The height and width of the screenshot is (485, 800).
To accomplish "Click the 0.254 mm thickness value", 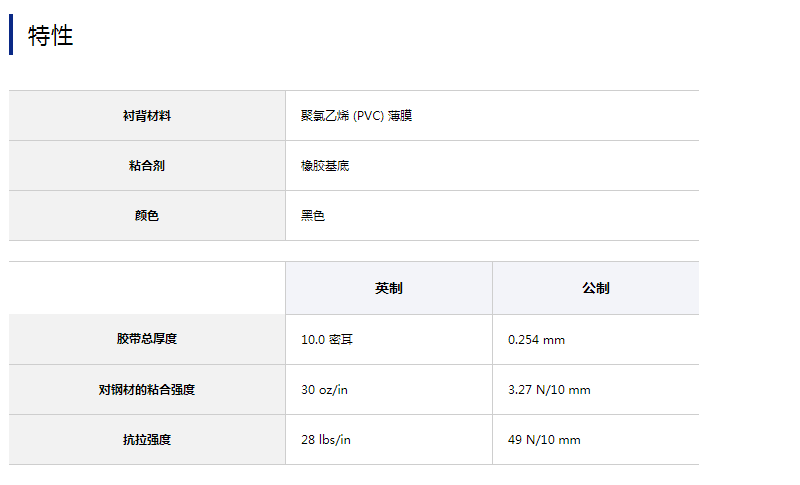I will tap(536, 340).
